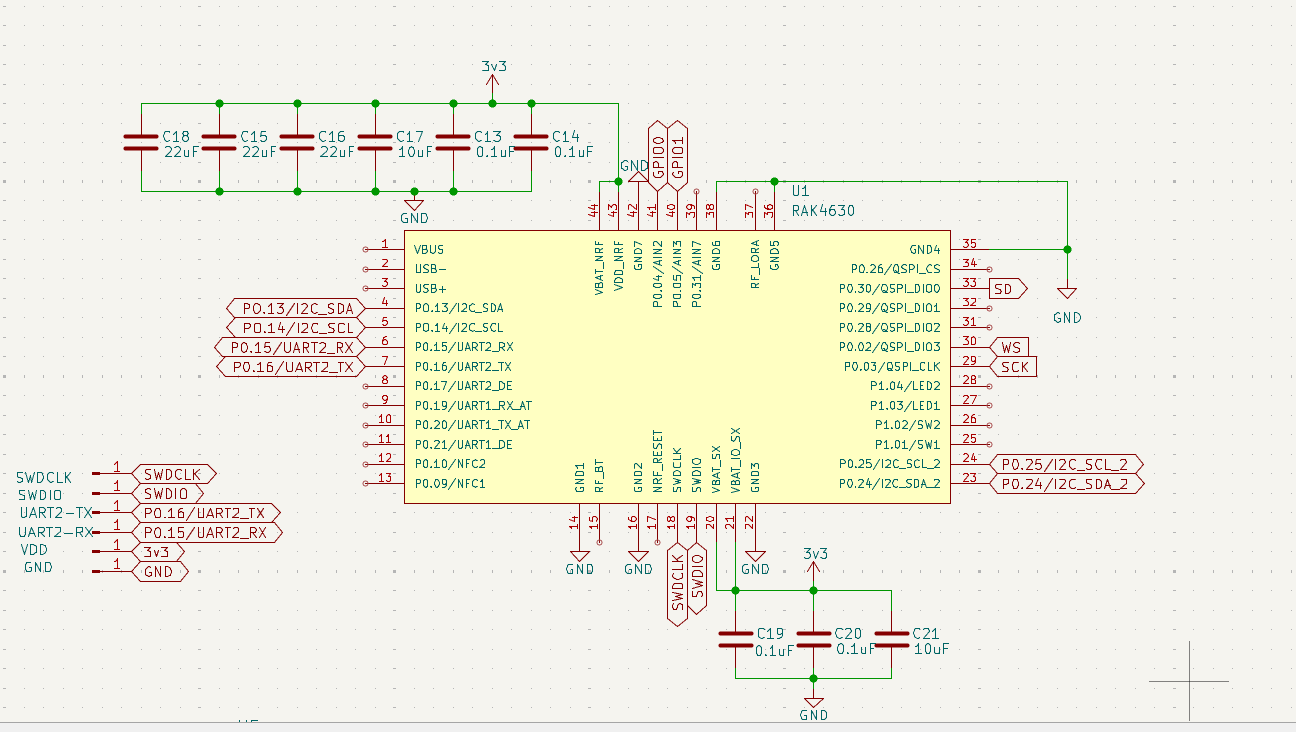Select the P0.25/I2C_SCL_2 global label

coord(1065,464)
